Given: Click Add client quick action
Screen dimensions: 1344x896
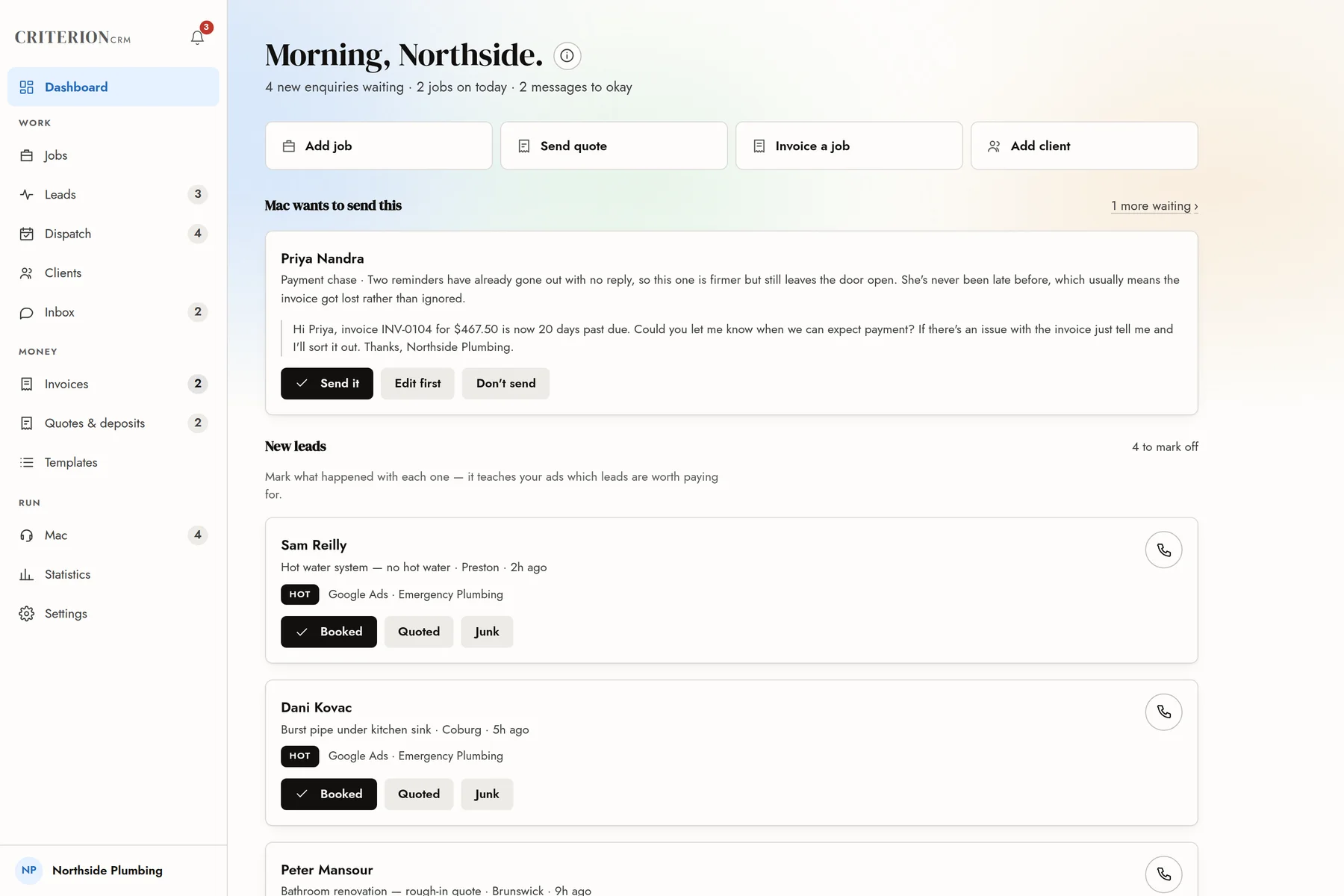Looking at the screenshot, I should click(x=1084, y=146).
